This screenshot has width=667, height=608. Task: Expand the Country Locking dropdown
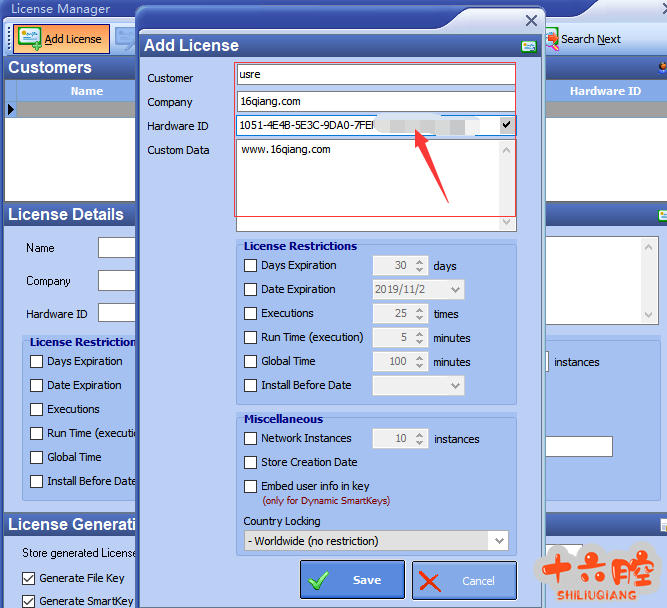click(498, 541)
